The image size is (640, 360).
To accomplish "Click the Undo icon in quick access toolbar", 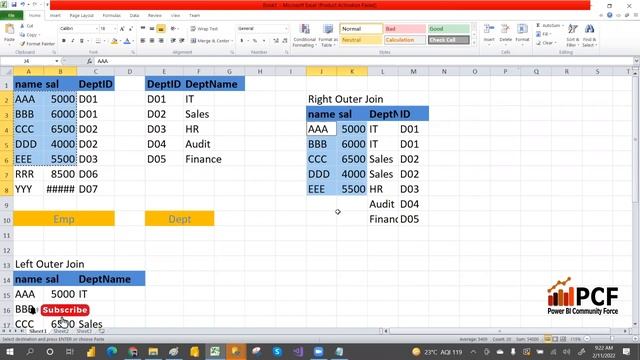I will click(x=23, y=4).
